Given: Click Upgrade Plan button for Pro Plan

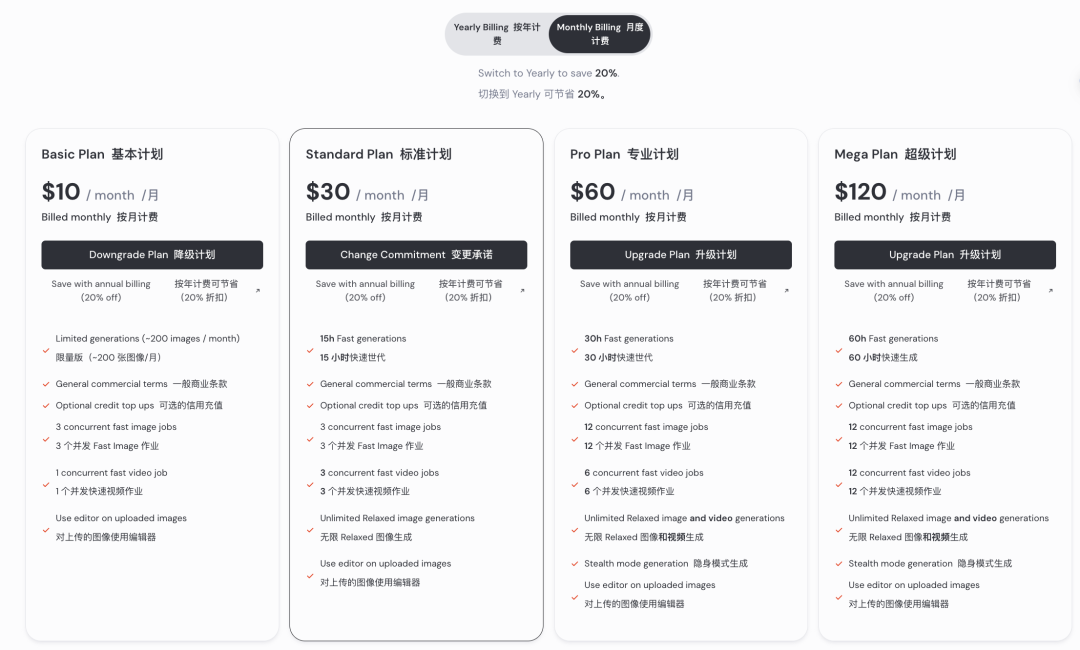Looking at the screenshot, I should (x=681, y=255).
